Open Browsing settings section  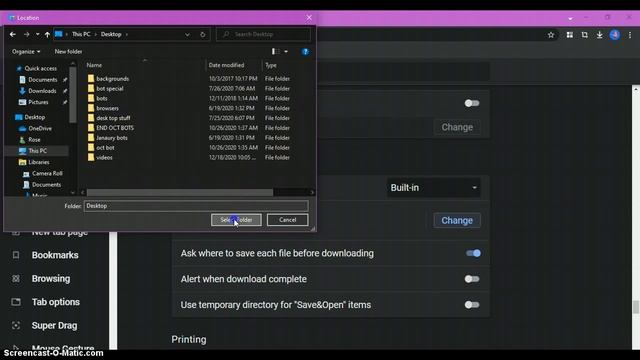[x=51, y=279]
